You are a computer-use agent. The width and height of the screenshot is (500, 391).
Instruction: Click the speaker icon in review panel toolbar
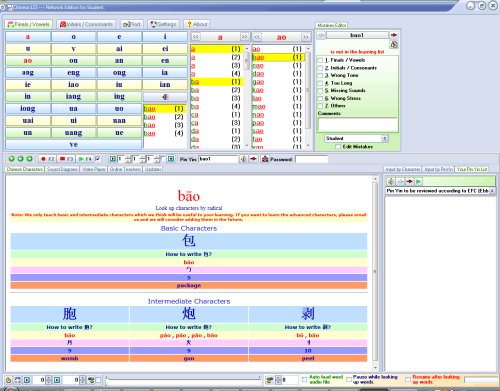[391, 181]
